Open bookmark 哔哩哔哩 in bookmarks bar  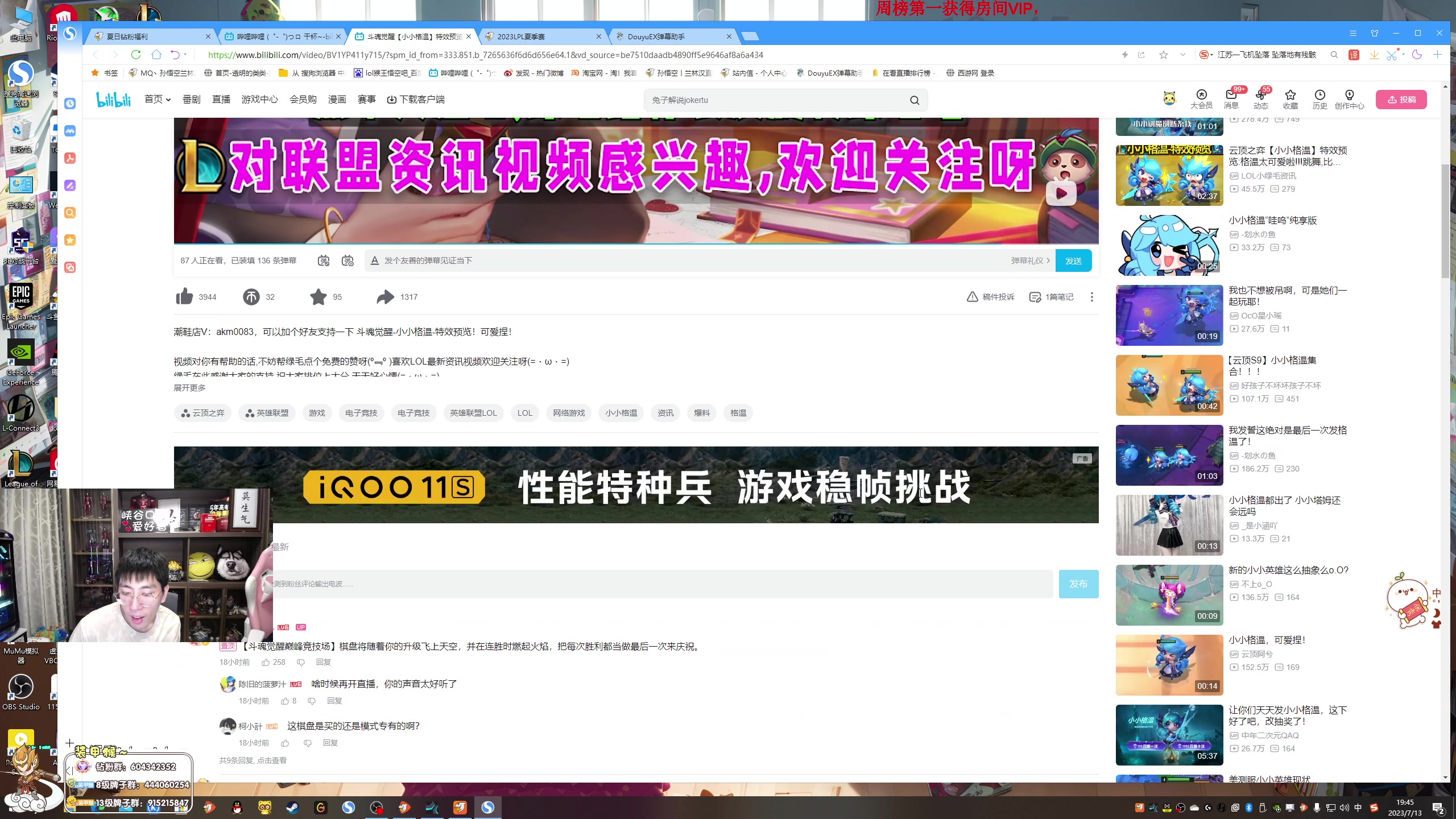click(462, 73)
